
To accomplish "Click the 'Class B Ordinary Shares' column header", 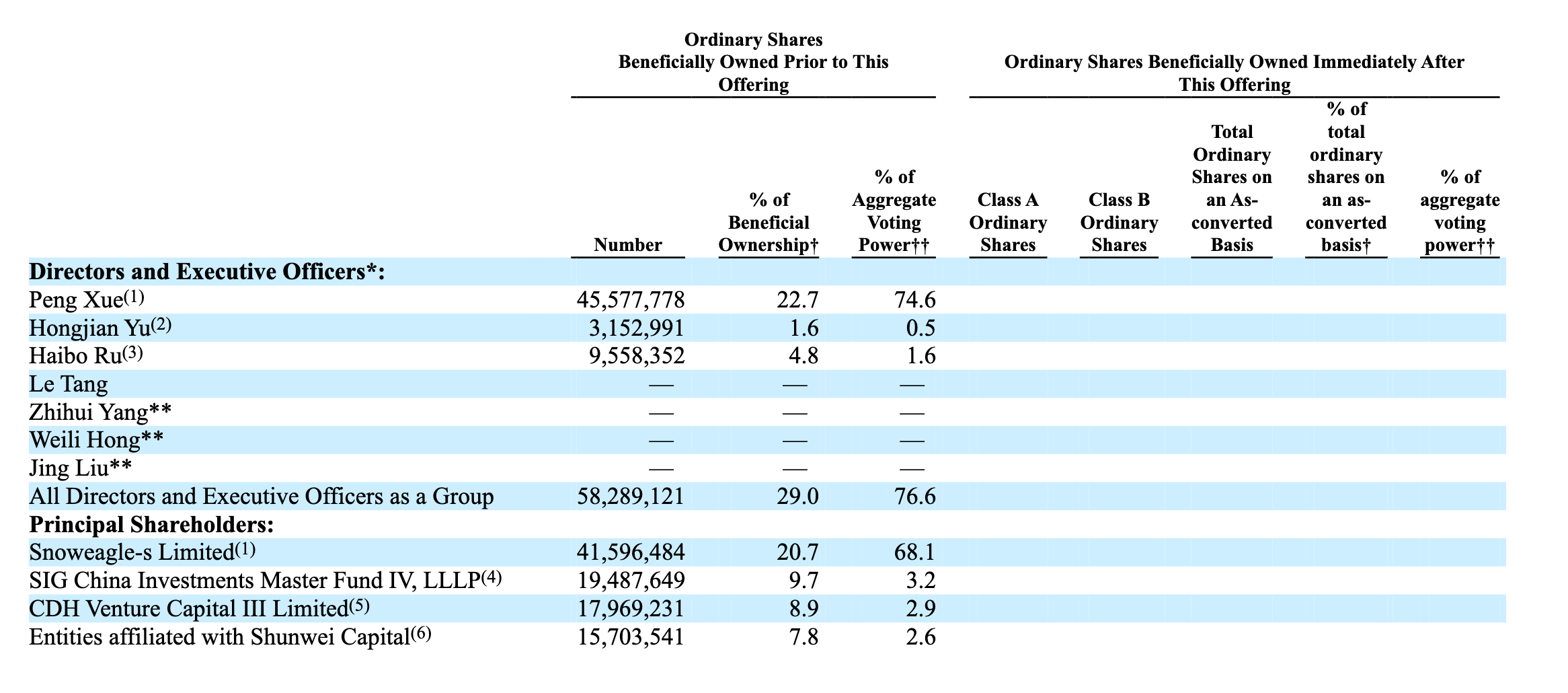I will point(1120,223).
